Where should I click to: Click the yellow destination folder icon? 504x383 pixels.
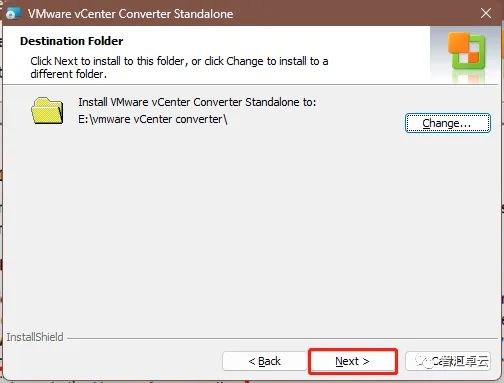tap(47, 111)
